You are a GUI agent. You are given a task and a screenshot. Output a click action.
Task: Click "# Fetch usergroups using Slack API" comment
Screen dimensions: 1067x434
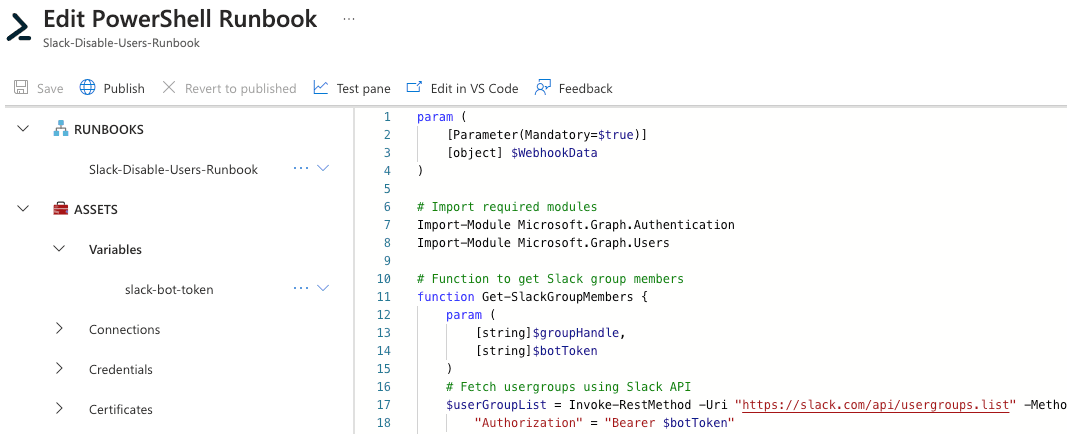pyautogui.click(x=568, y=387)
